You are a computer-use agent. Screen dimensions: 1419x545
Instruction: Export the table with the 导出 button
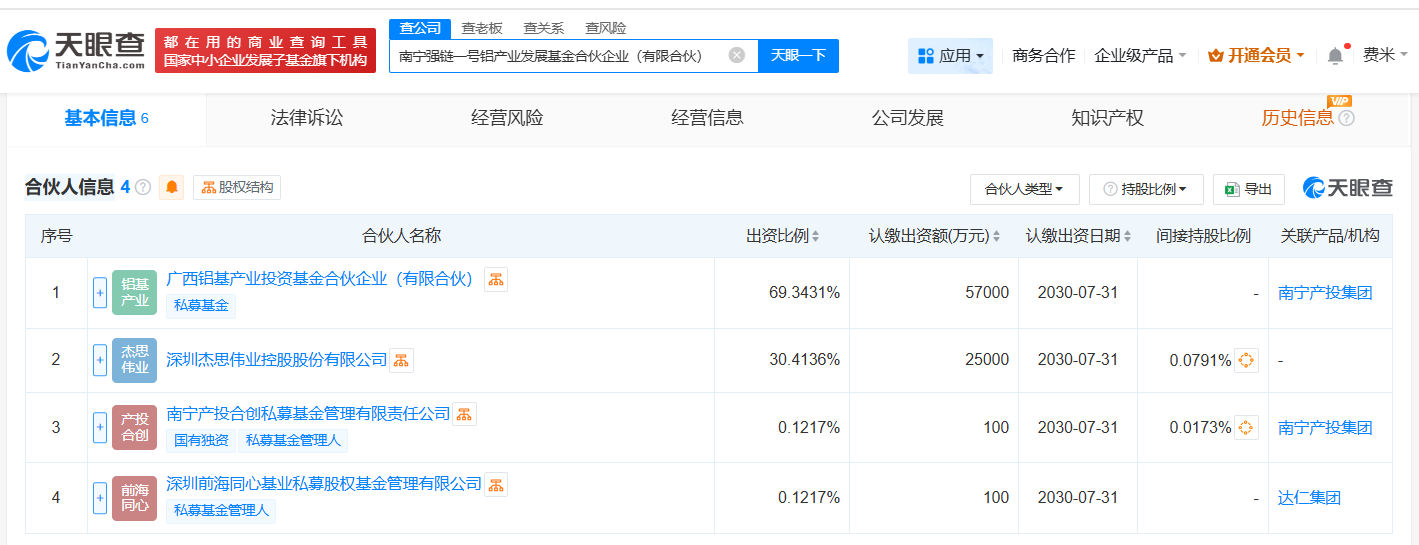[x=1248, y=189]
